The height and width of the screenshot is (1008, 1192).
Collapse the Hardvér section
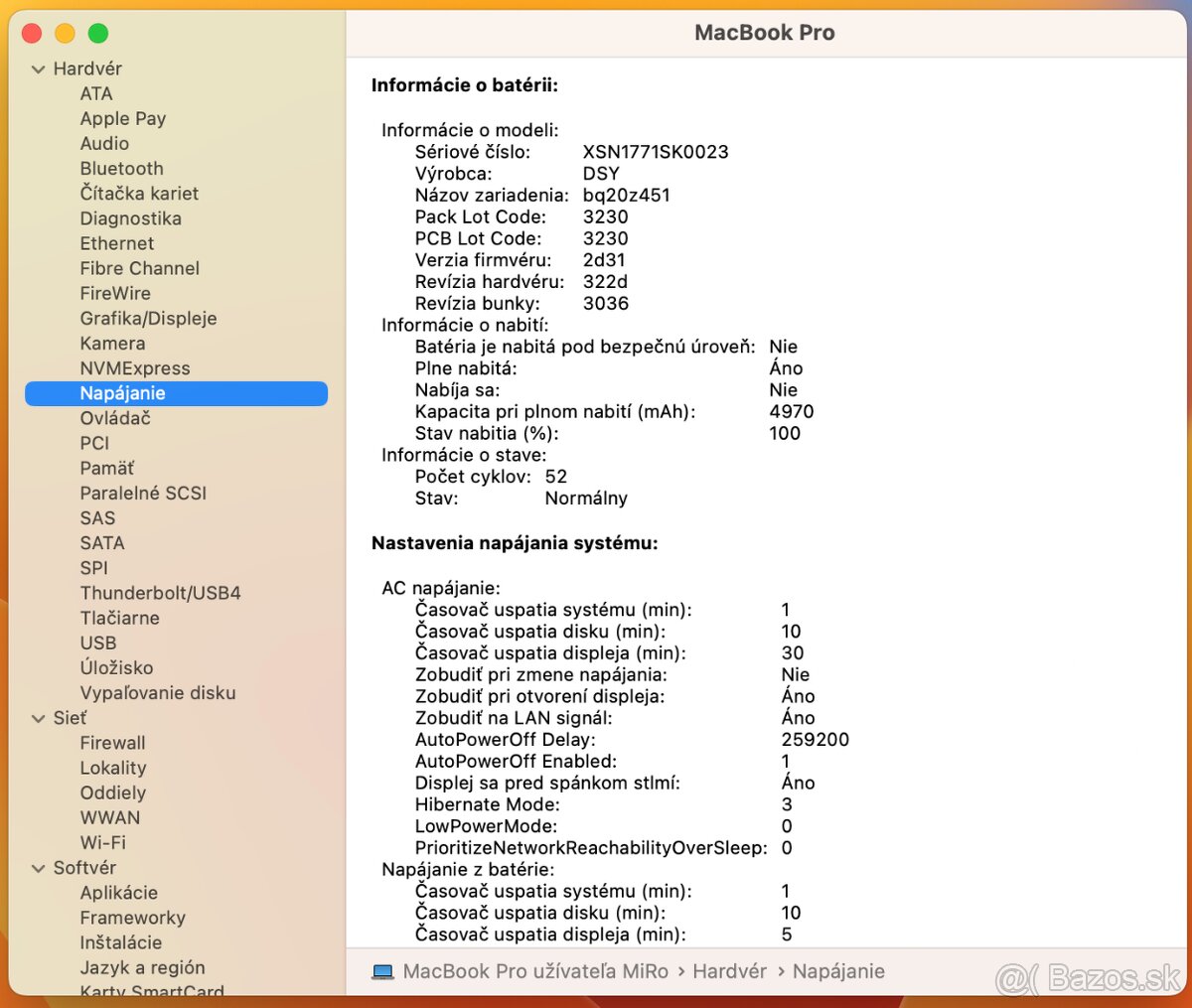click(38, 69)
